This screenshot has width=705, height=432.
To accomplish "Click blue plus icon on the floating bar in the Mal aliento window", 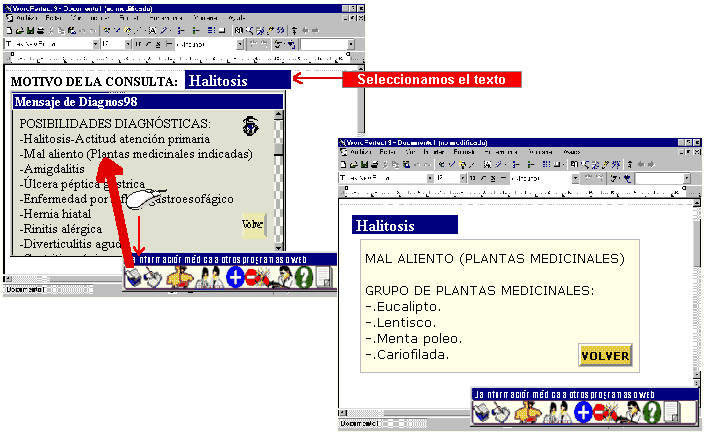I will 583,412.
